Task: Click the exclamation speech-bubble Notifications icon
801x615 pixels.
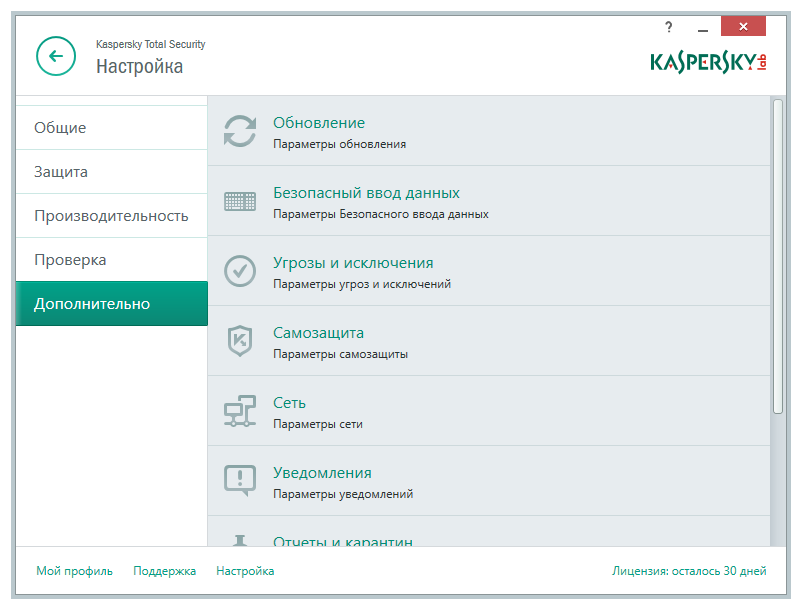Action: pyautogui.click(x=240, y=481)
